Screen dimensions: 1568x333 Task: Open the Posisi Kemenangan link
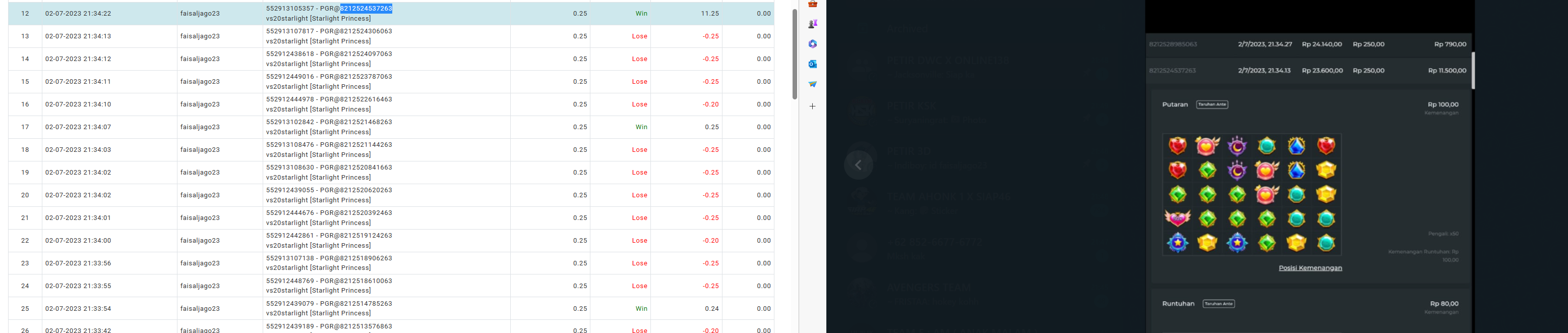tap(1310, 268)
